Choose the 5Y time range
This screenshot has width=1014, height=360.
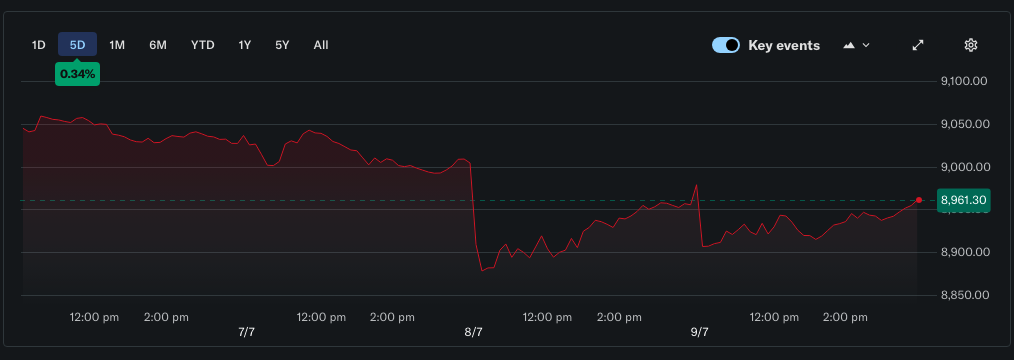[x=282, y=45]
